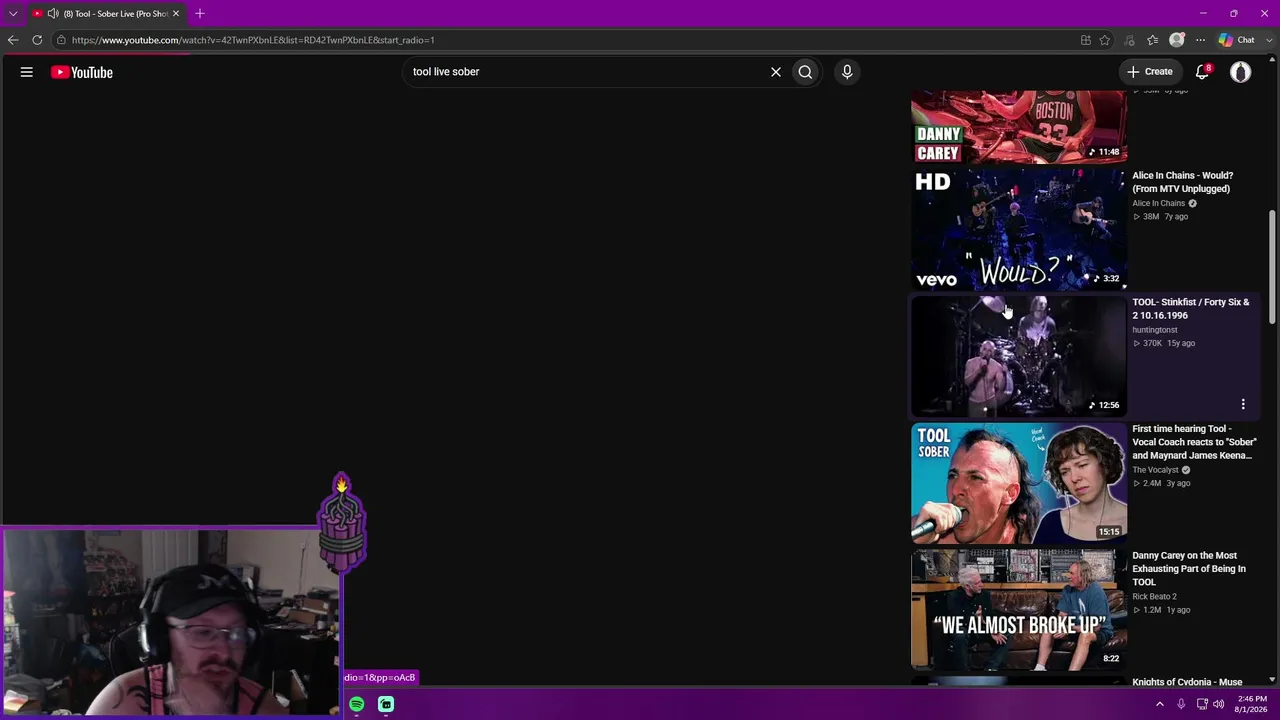Show hidden system tray icons chevron
1280x720 pixels.
[x=1160, y=704]
